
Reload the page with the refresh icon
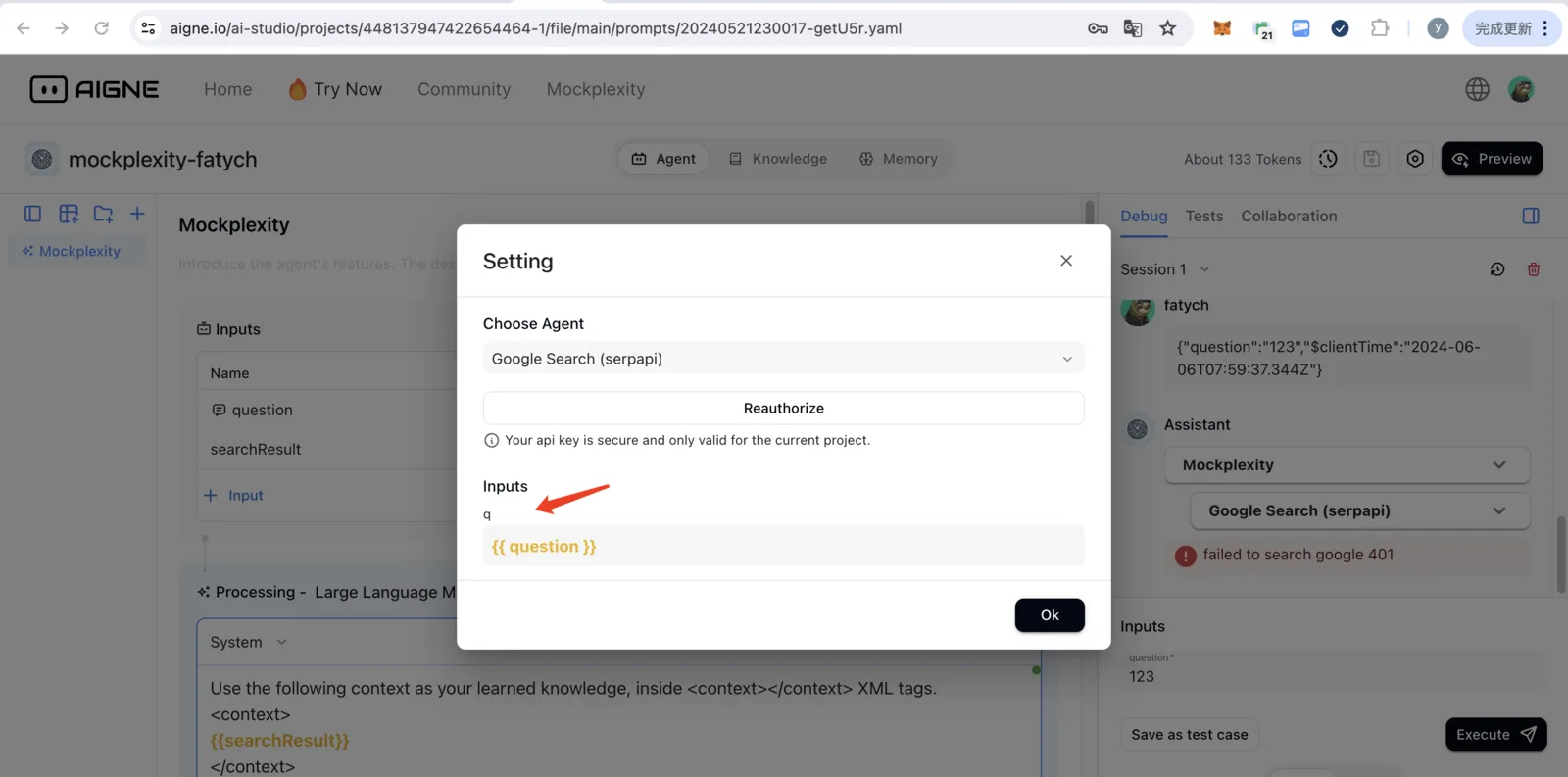101,28
